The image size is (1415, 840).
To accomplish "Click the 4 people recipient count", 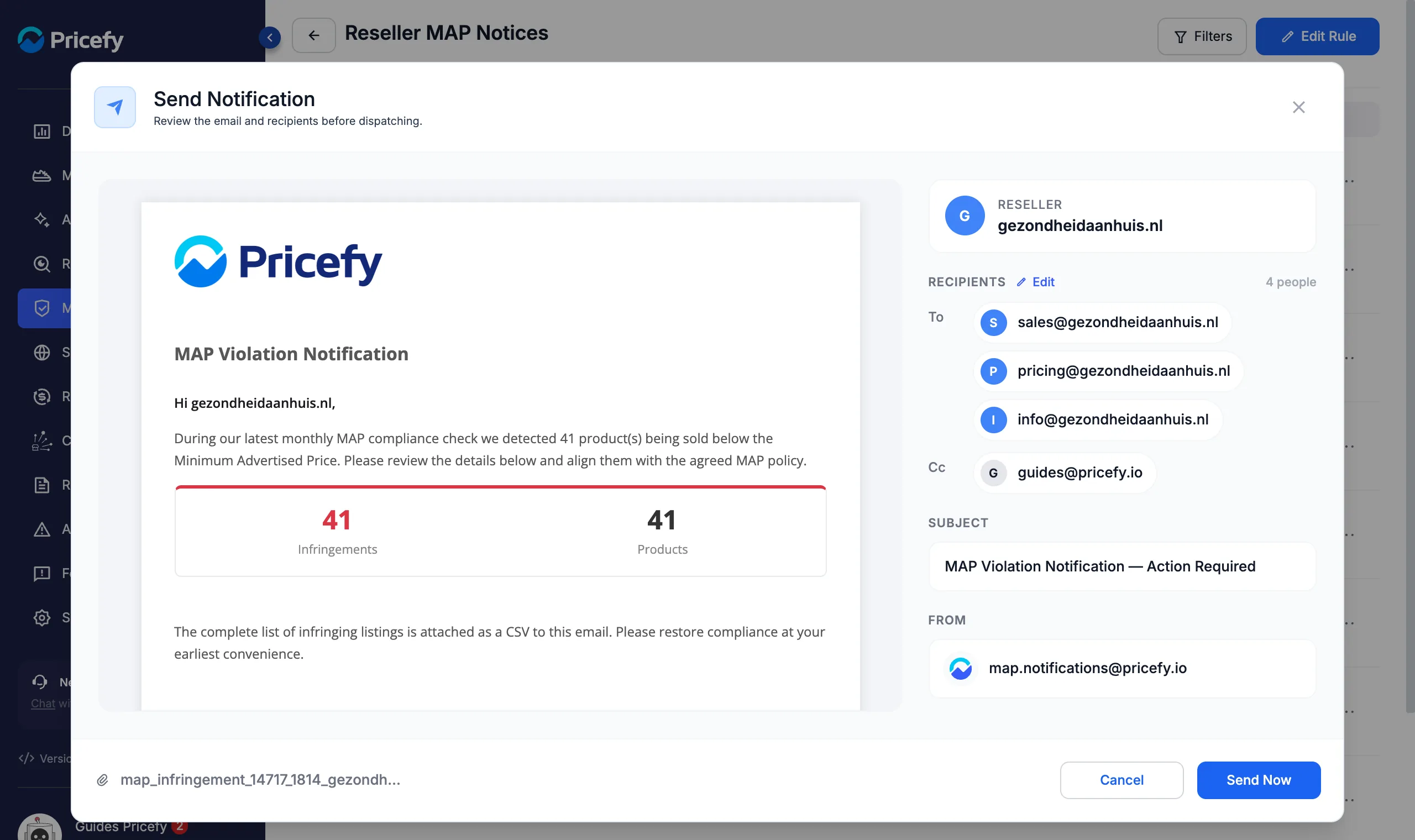I will pos(1291,281).
